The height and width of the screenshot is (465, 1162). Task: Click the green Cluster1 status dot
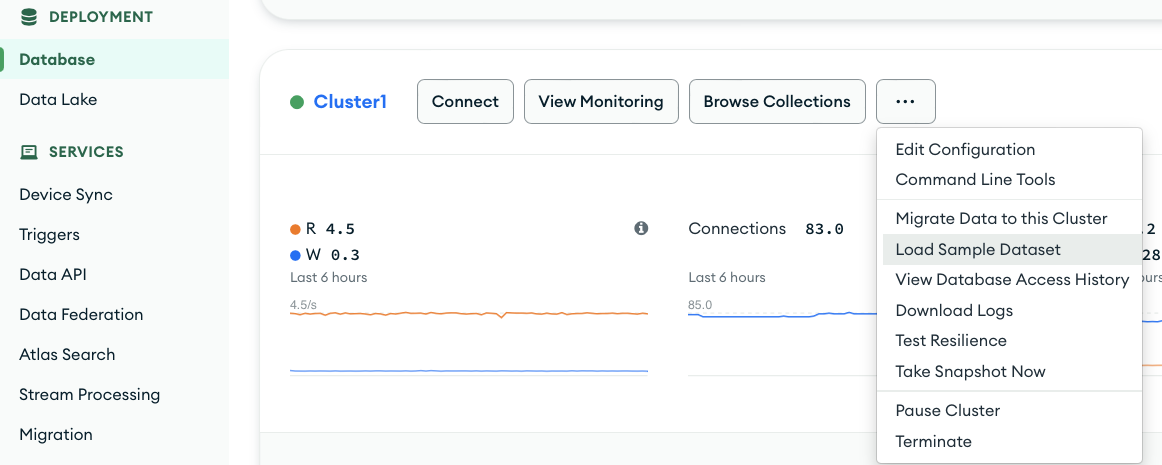pyautogui.click(x=297, y=102)
